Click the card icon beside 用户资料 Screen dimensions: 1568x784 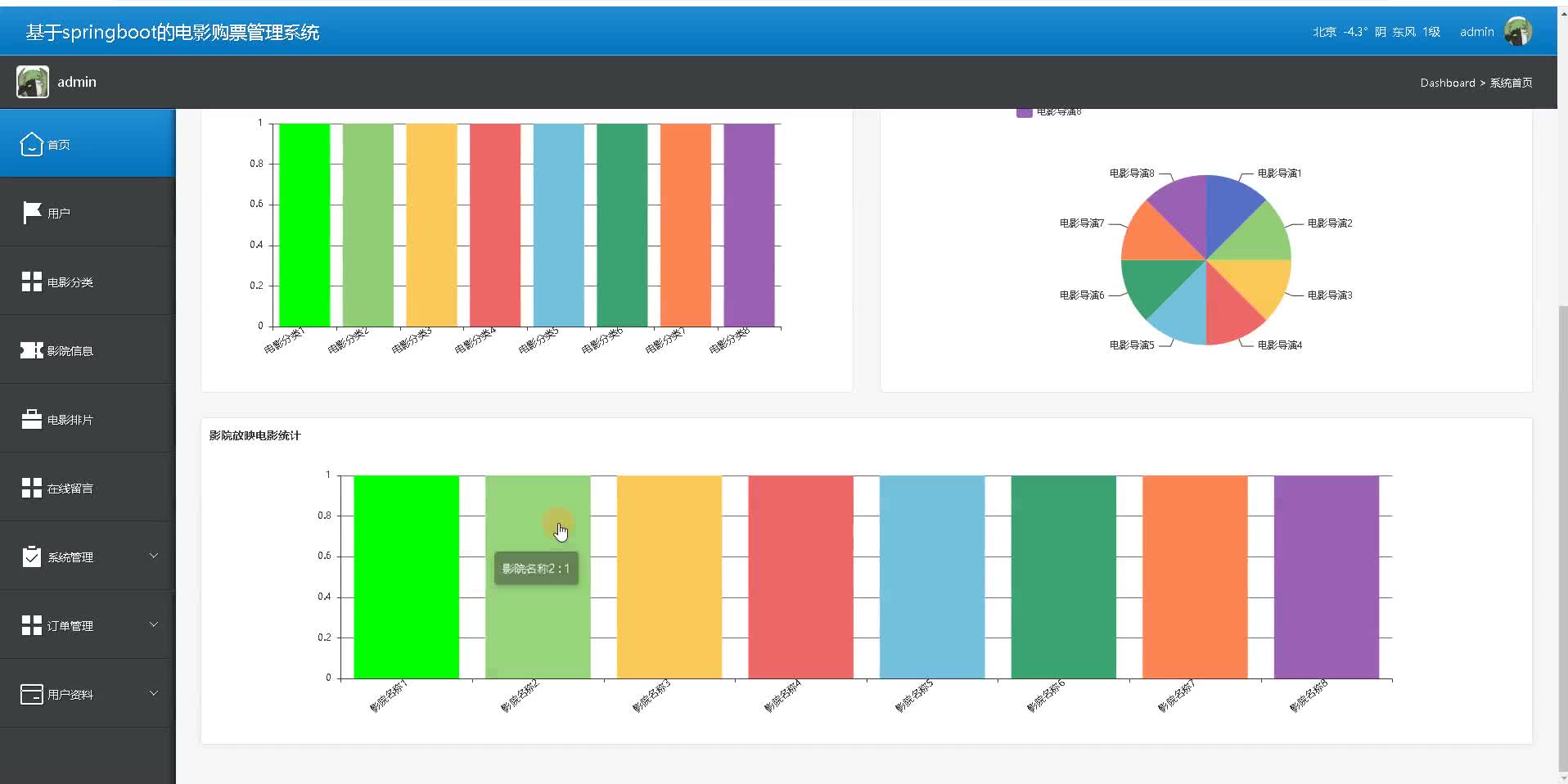point(31,694)
